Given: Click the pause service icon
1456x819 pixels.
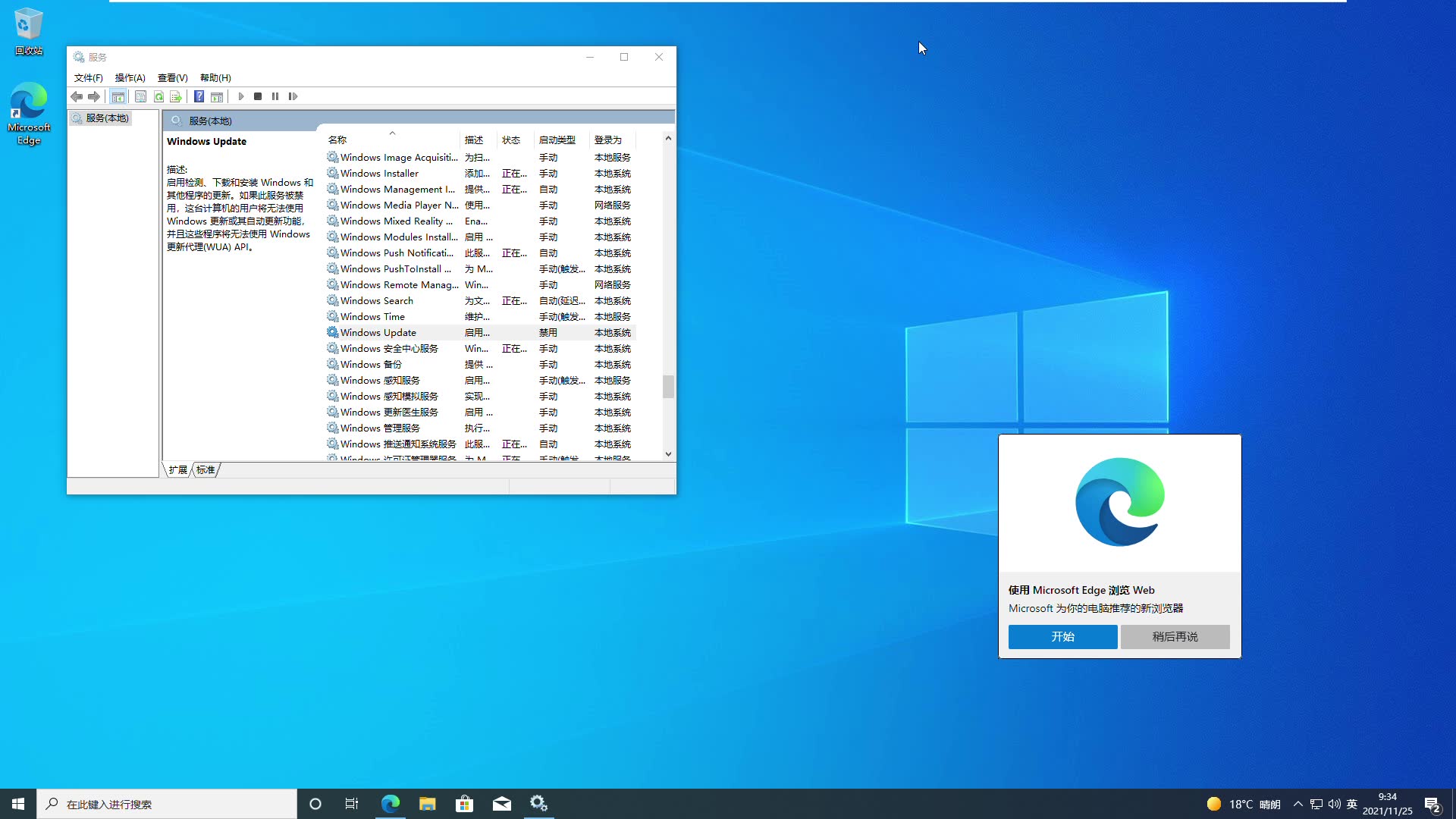Looking at the screenshot, I should [x=276, y=96].
